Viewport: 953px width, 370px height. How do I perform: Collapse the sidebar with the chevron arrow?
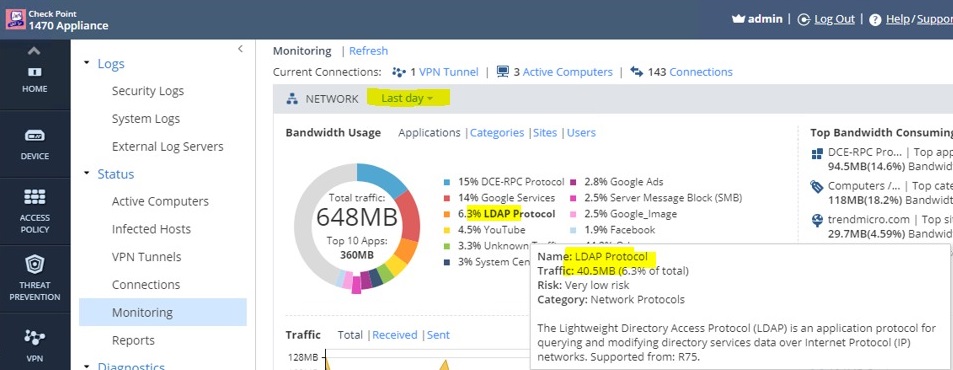coord(240,49)
